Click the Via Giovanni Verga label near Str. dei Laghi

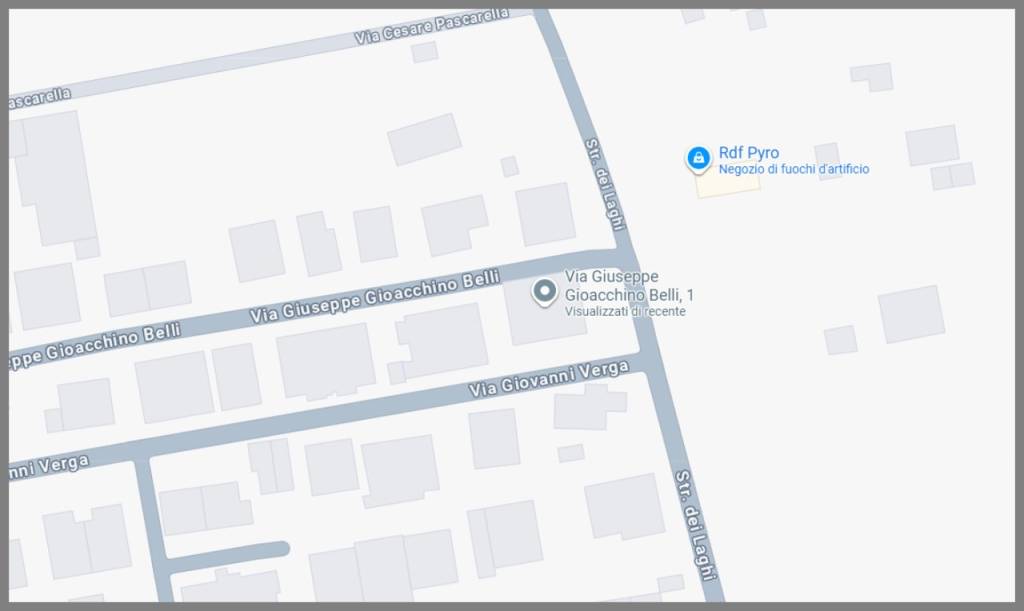549,379
